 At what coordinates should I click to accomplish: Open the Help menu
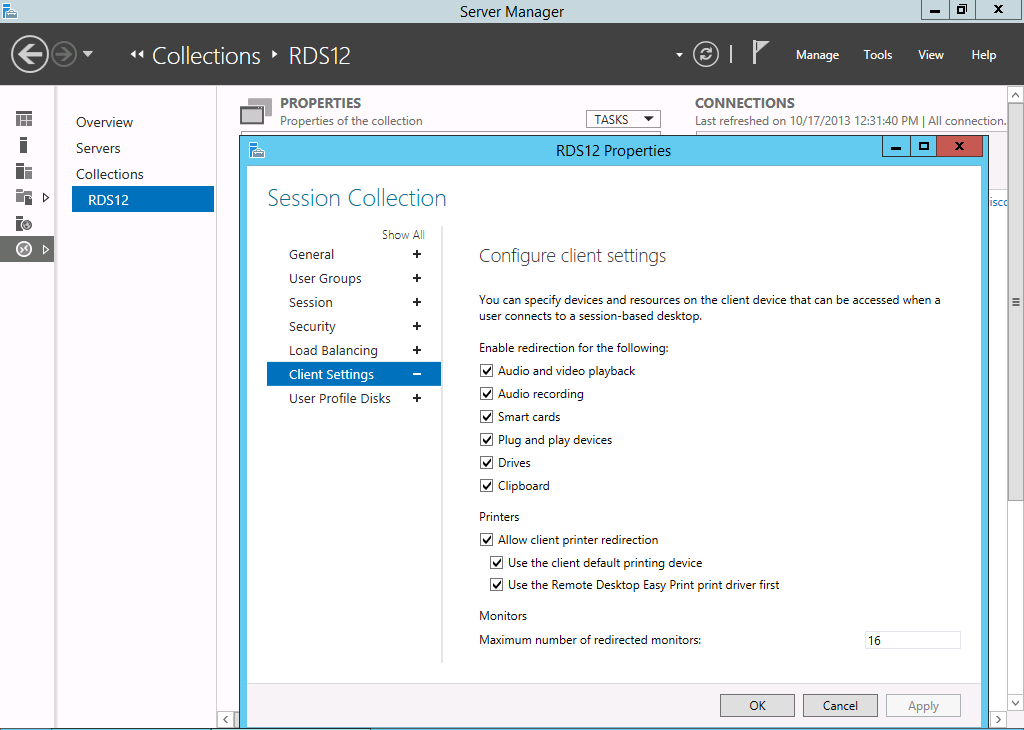click(984, 55)
